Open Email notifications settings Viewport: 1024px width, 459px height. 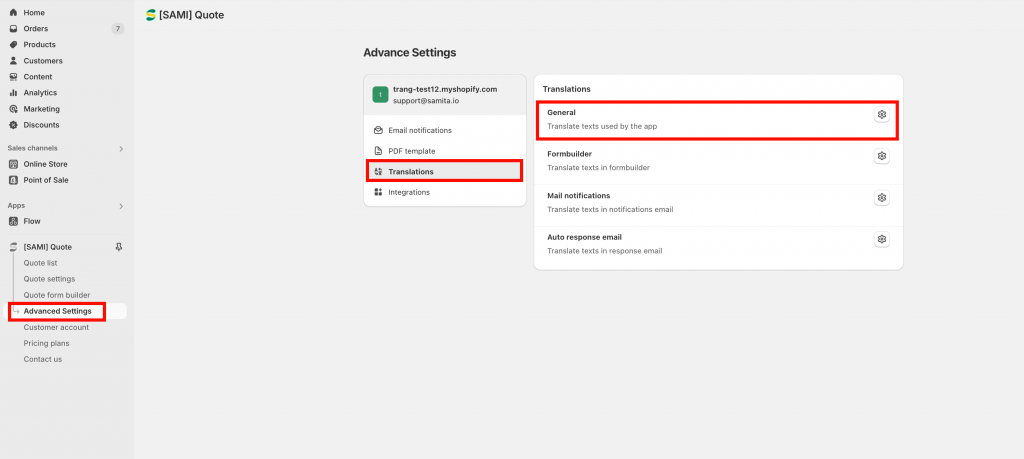coord(444,130)
